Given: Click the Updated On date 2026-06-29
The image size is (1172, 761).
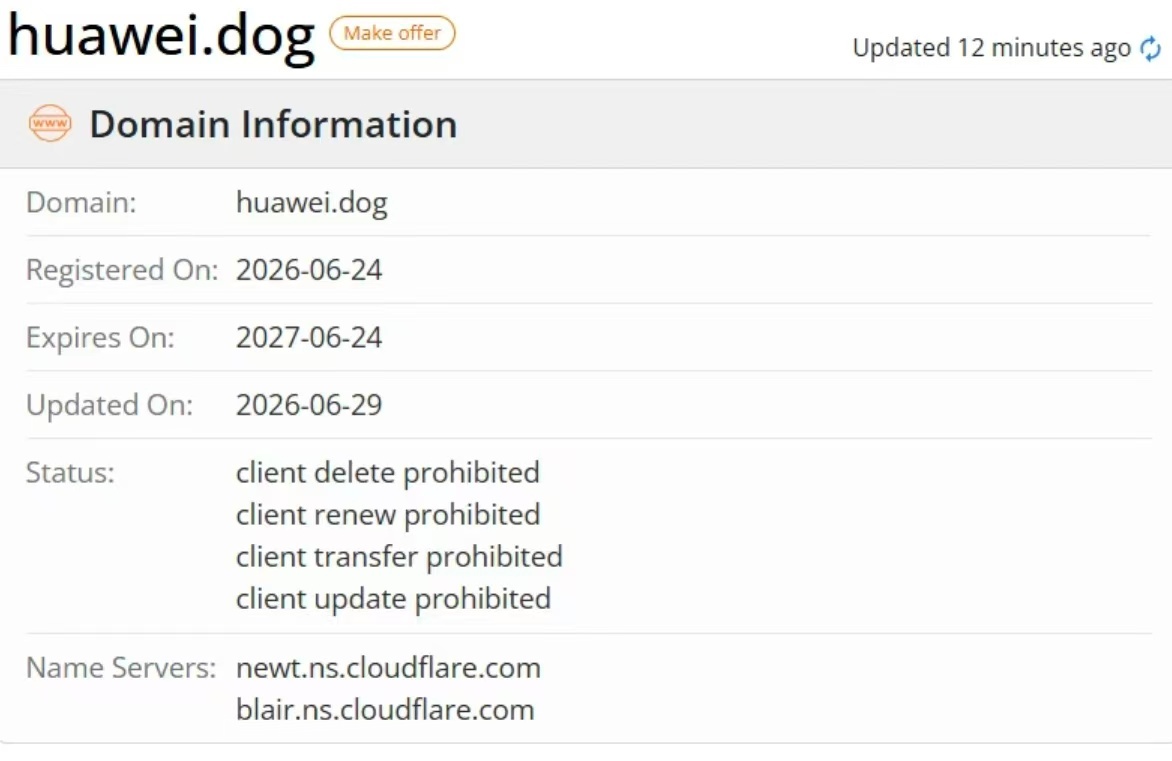Looking at the screenshot, I should (309, 405).
